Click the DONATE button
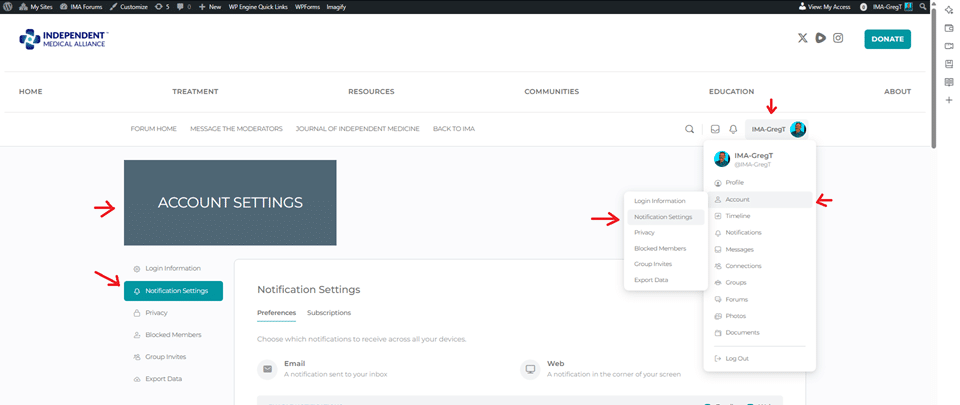Viewport: 960px width, 405px height. (x=887, y=39)
